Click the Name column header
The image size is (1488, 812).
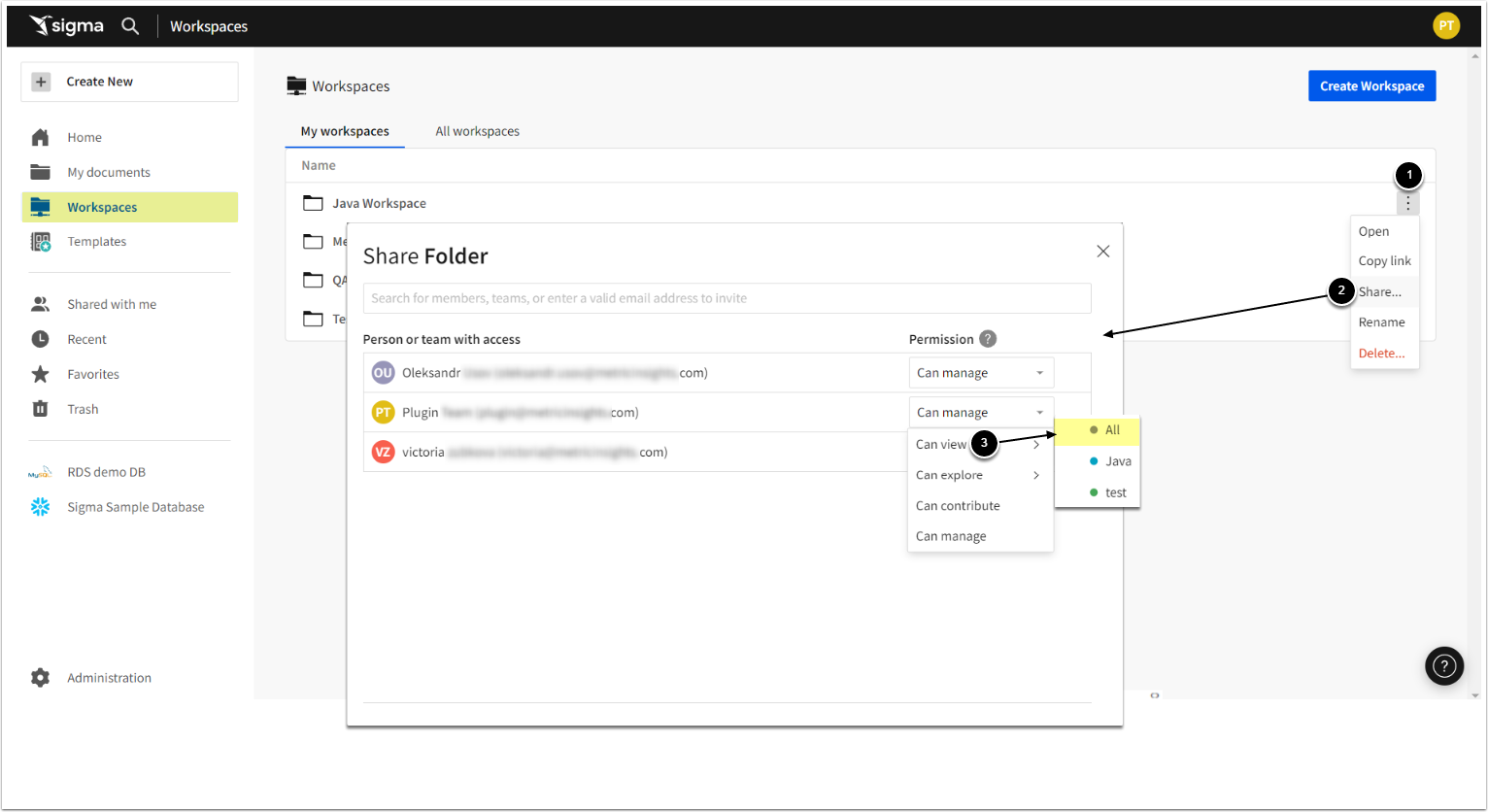point(319,165)
